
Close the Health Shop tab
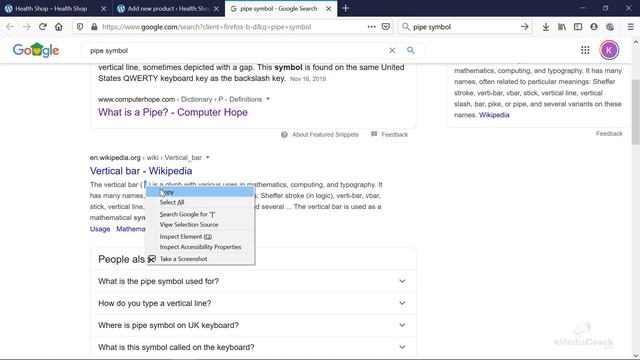click(x=103, y=9)
